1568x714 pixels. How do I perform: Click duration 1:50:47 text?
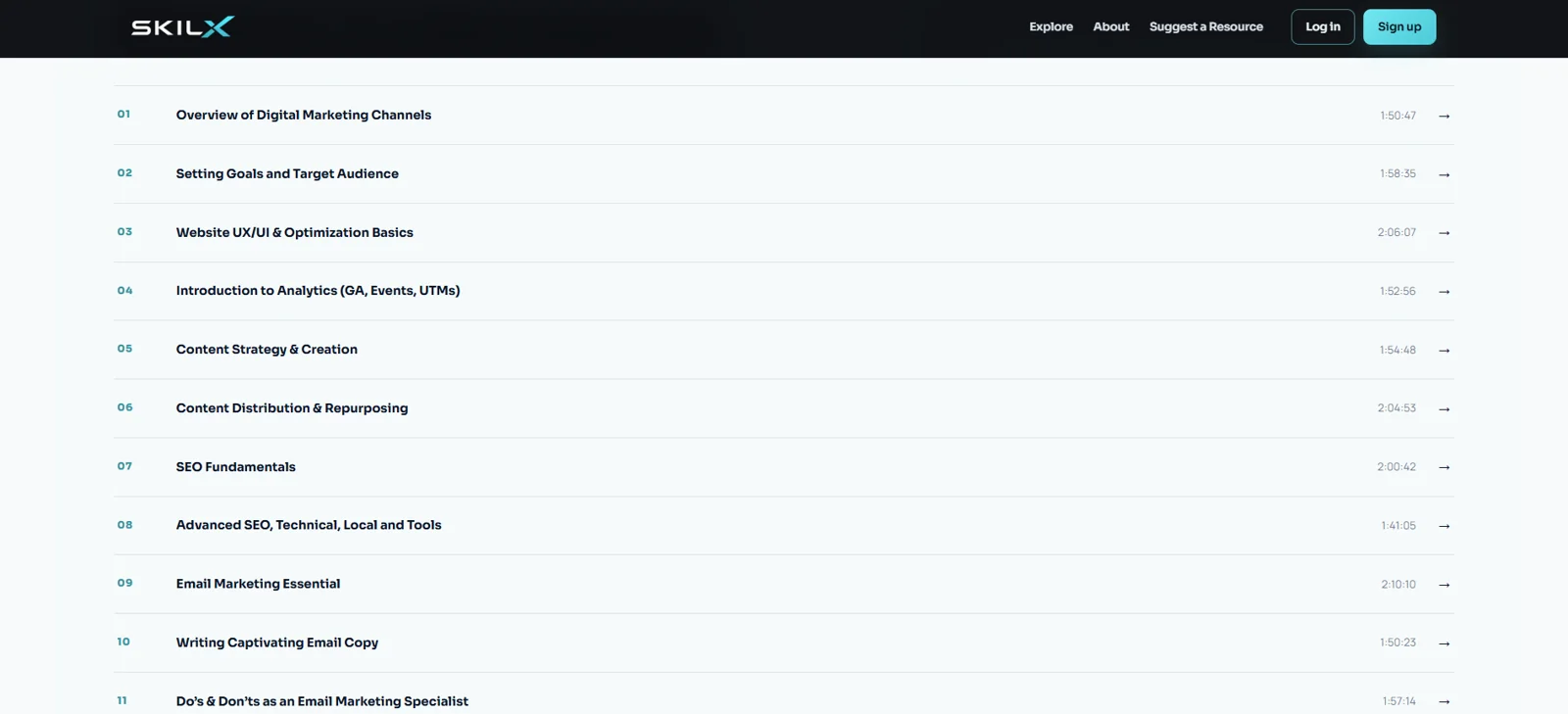tap(1397, 116)
